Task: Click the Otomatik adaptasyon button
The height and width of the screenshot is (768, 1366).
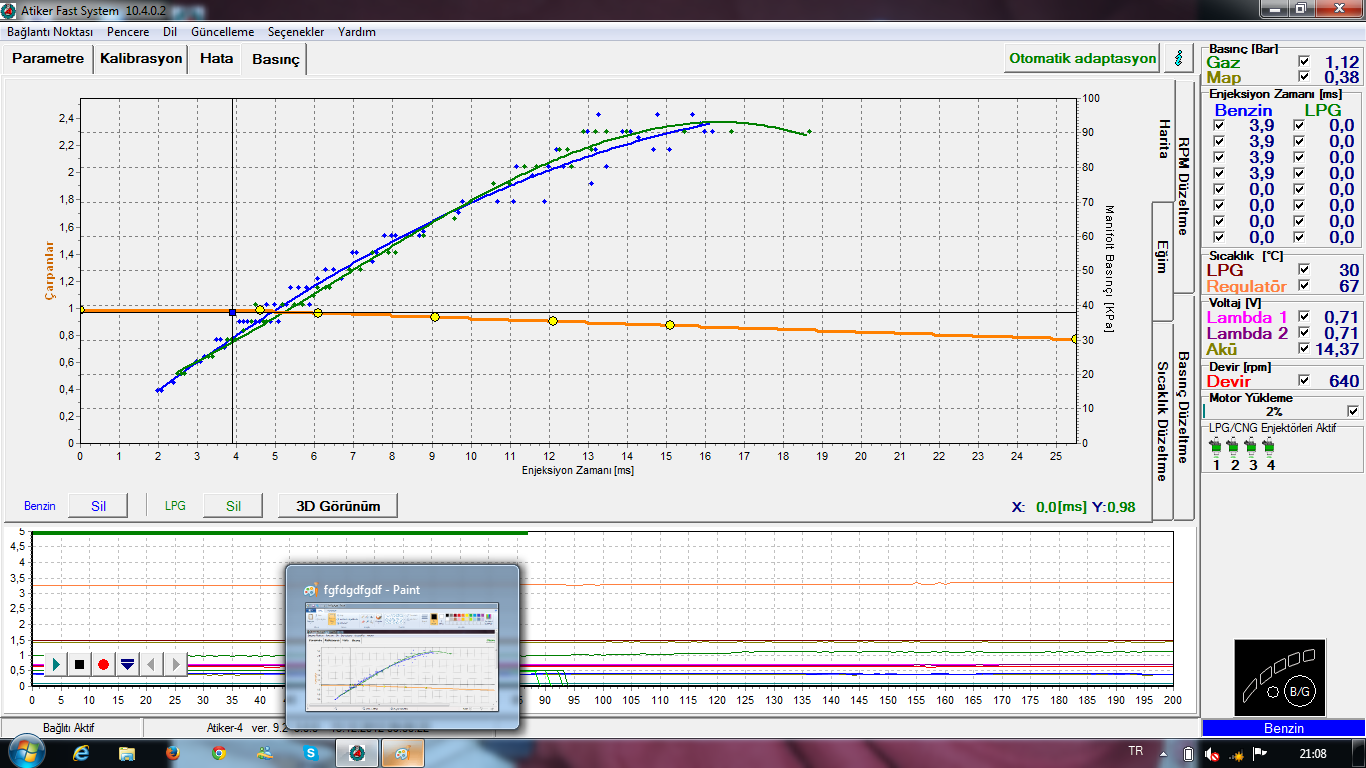Action: click(x=1082, y=58)
